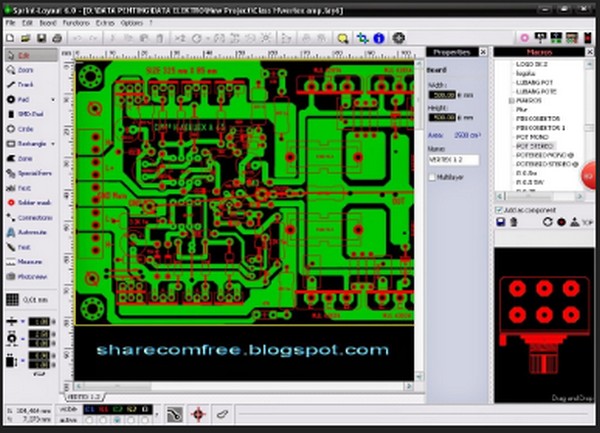Close the Properties panel

pos(482,52)
